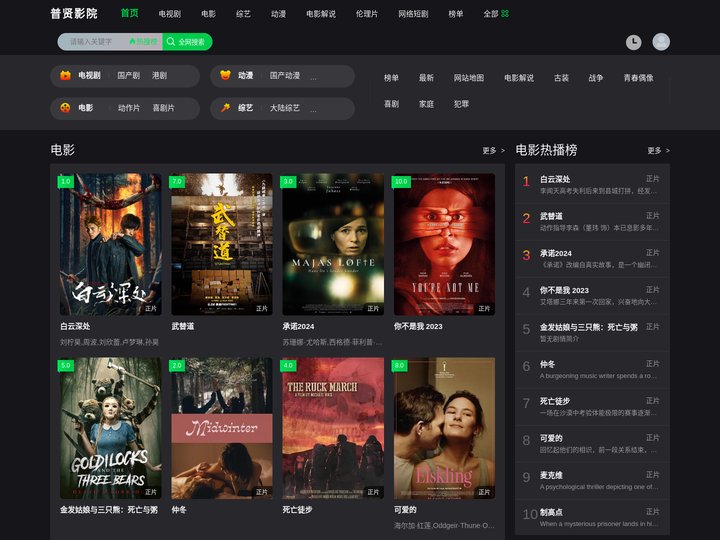The image size is (720, 540).
Task: Expand more 综艺 subcategories ellipsis
Action: point(313,110)
